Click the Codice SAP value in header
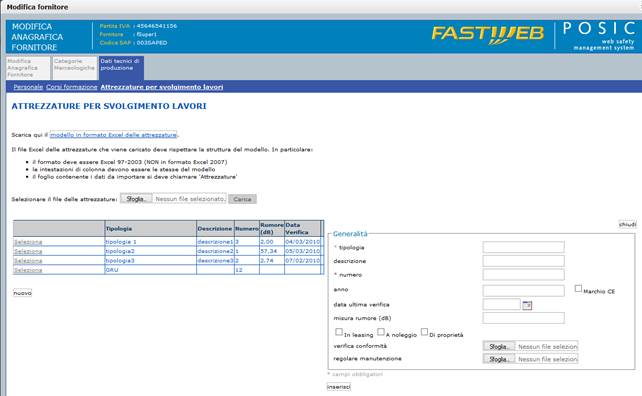Viewport: 642px width, 396px height. (x=152, y=43)
